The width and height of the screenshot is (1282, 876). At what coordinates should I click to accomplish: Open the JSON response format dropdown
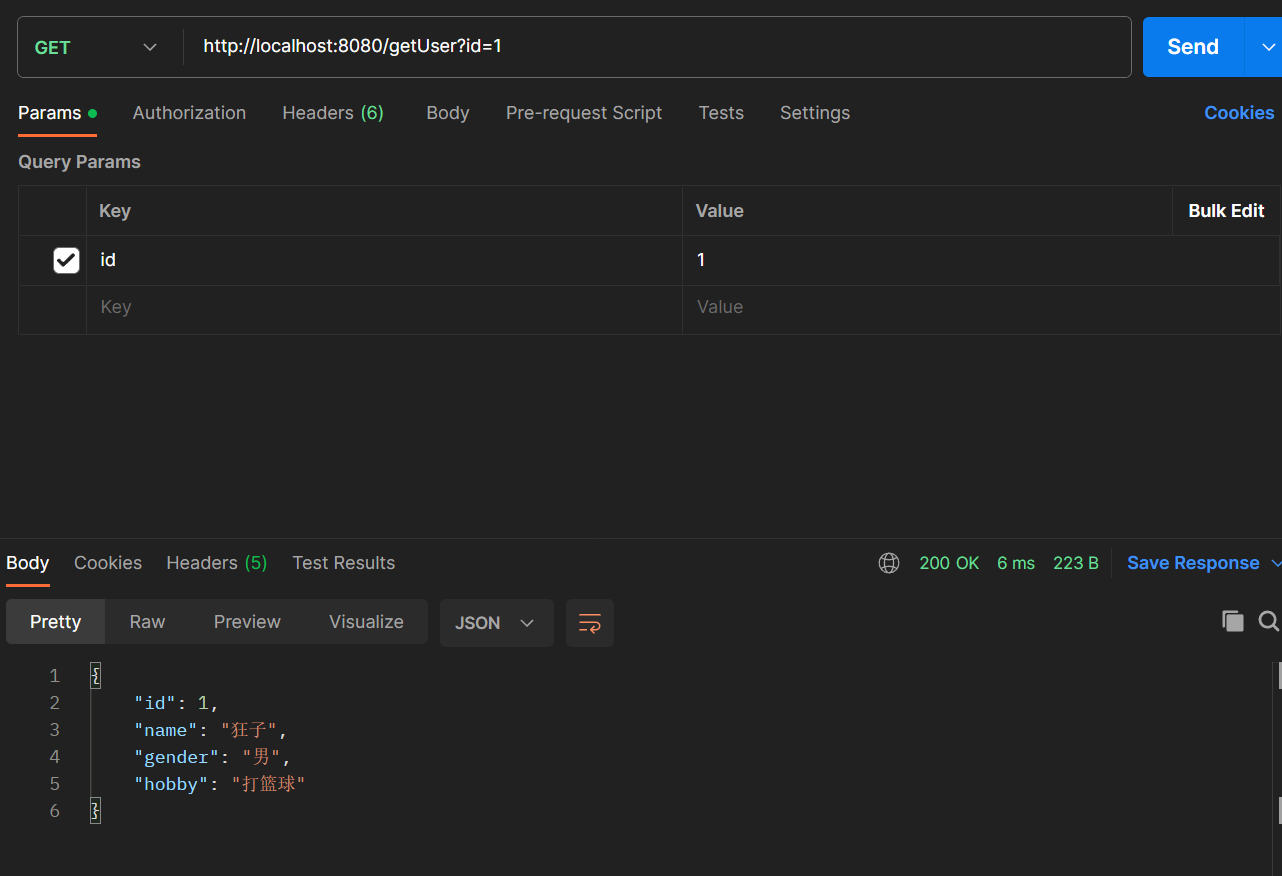tap(496, 622)
